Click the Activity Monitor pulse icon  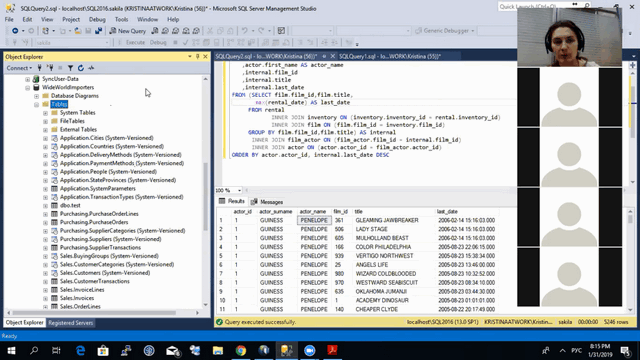(91, 68)
